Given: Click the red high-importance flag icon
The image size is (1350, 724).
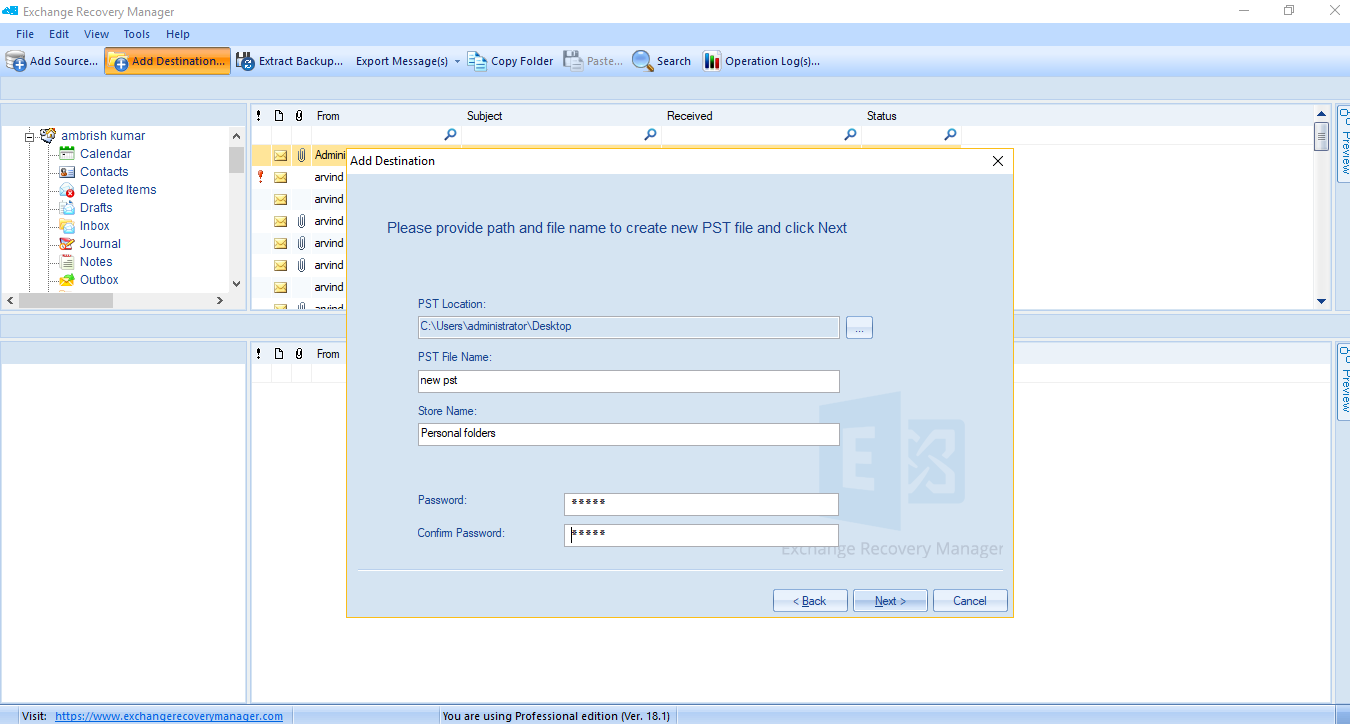Looking at the screenshot, I should tap(260, 177).
